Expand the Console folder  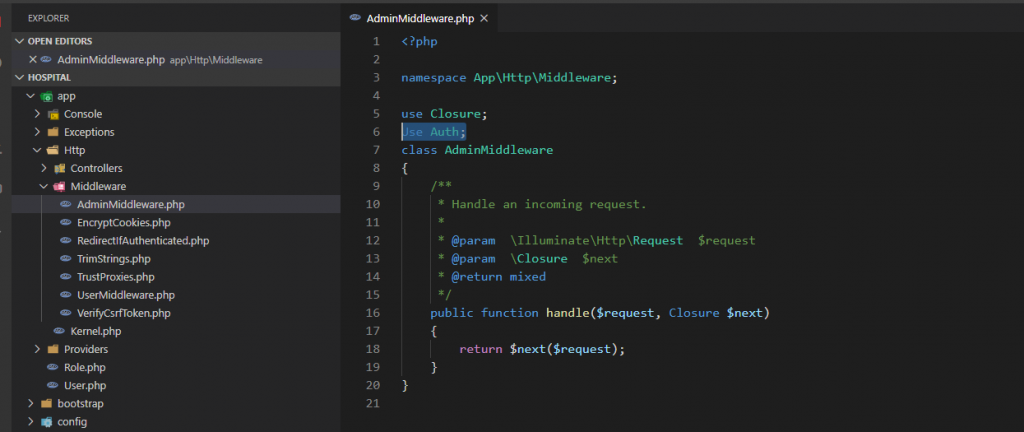[x=37, y=114]
